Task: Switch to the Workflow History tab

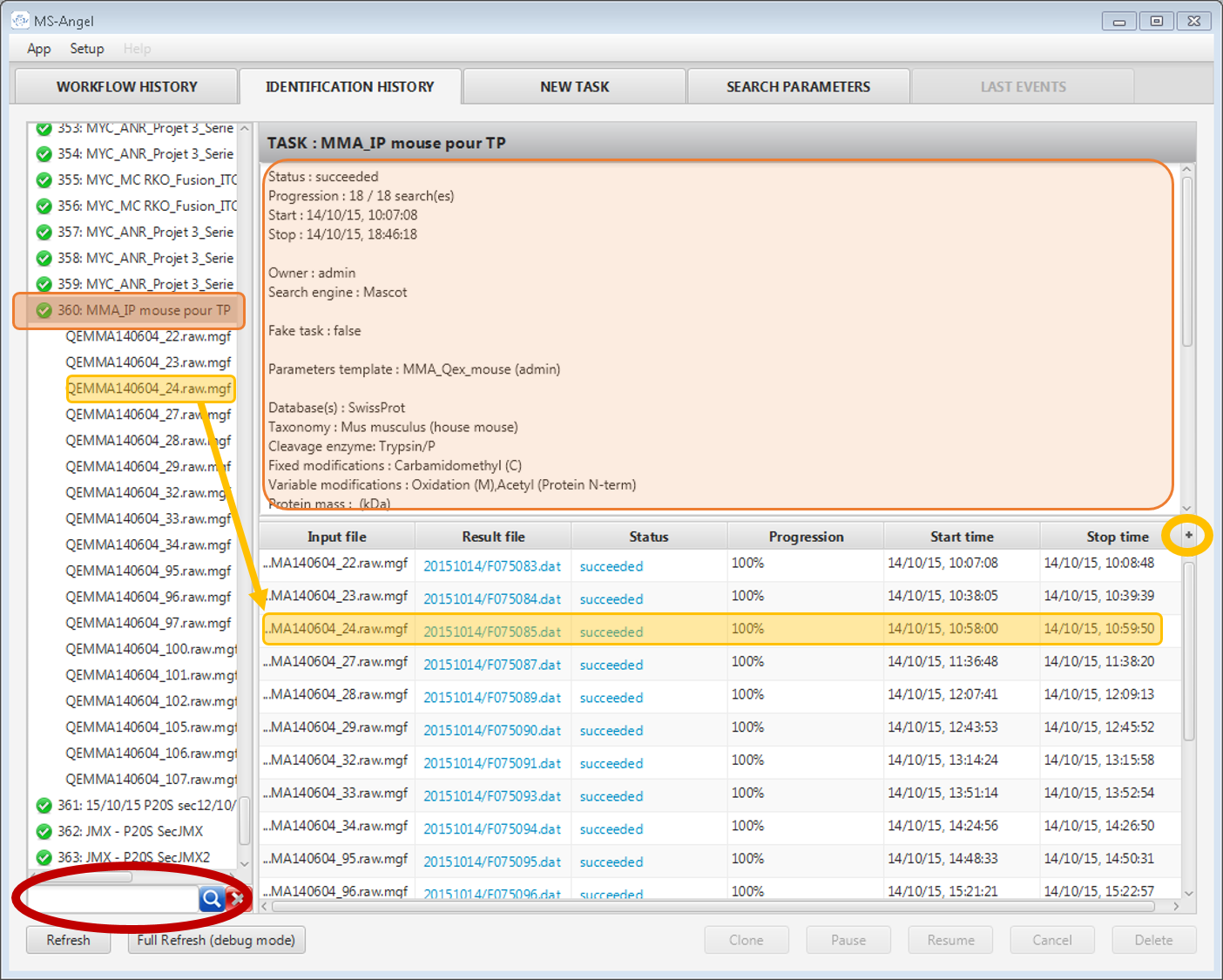Action: [126, 87]
